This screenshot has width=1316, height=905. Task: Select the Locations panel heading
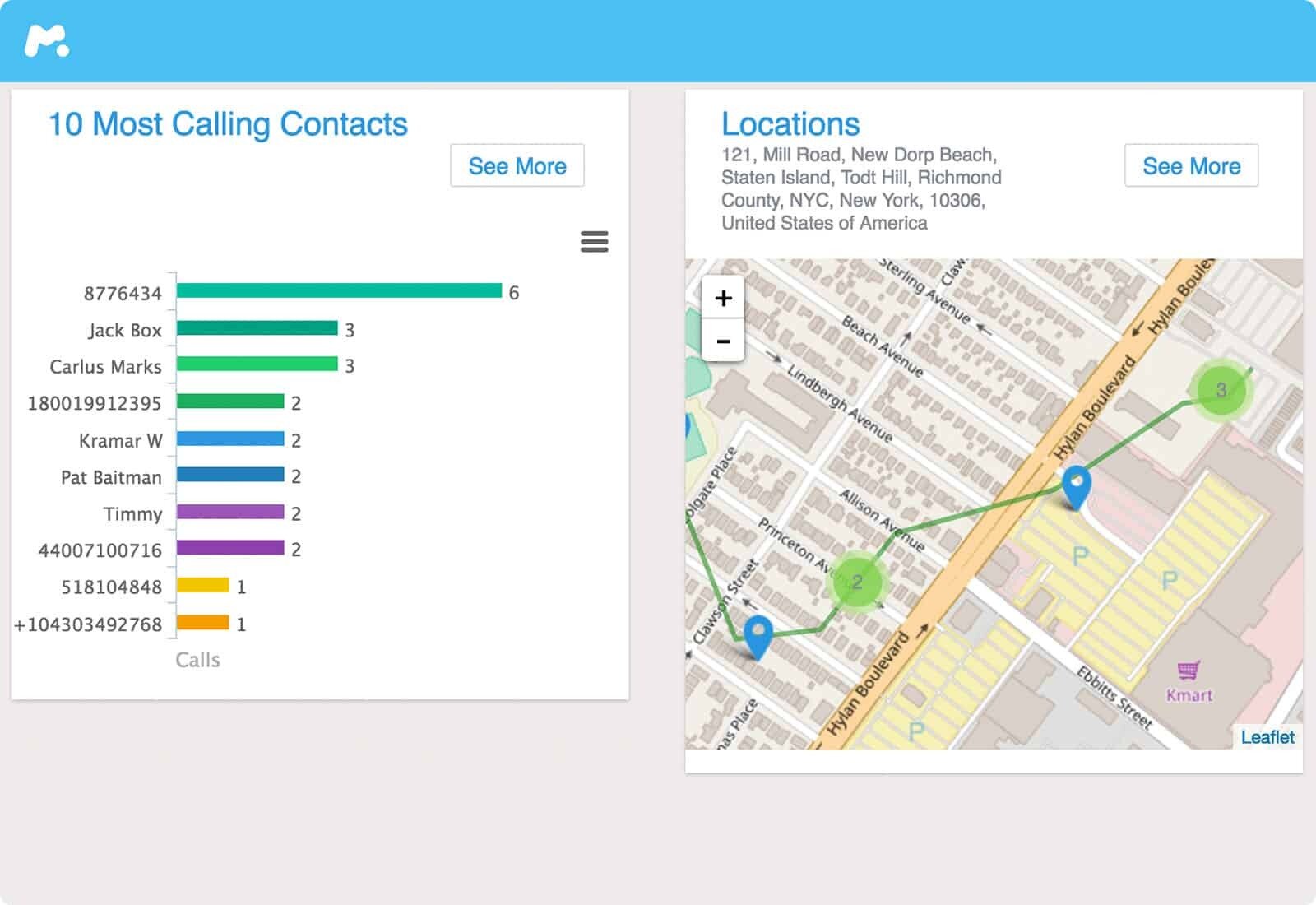click(790, 124)
